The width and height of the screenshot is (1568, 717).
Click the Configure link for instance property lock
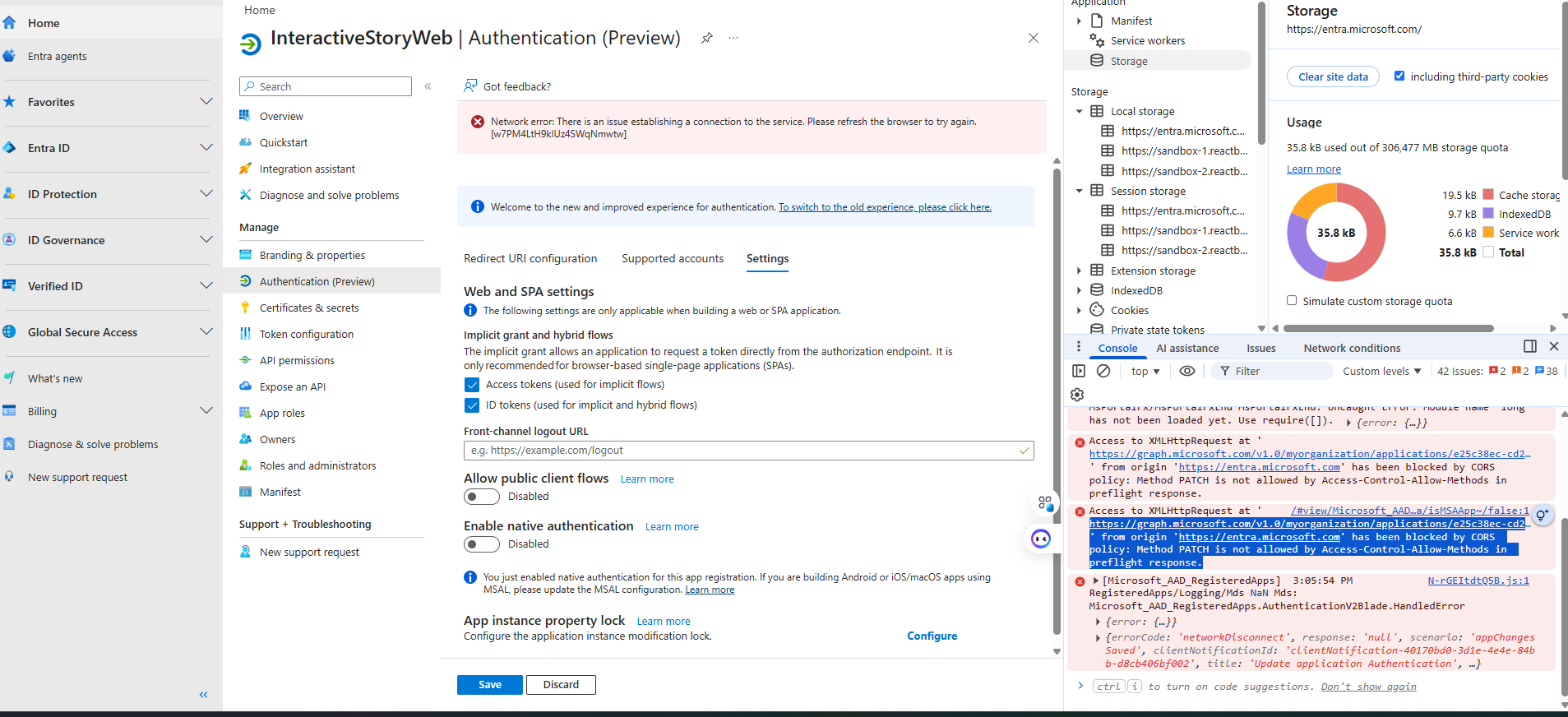pos(932,636)
